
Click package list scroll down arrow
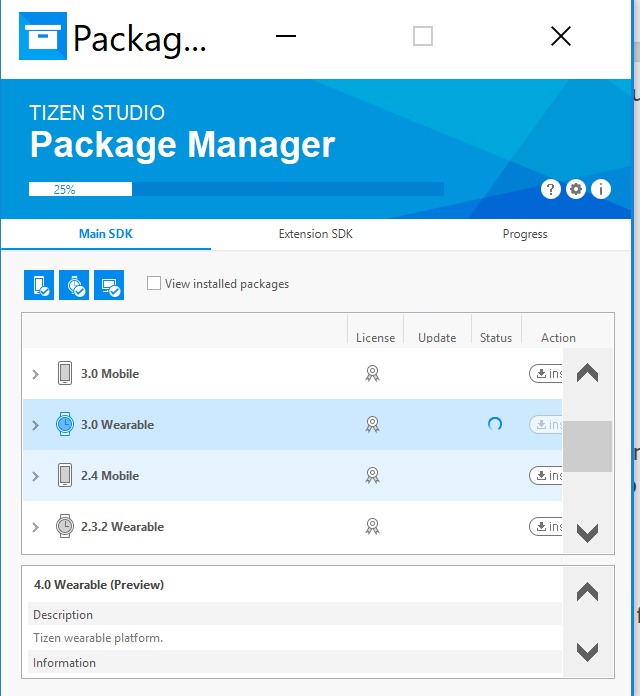pyautogui.click(x=588, y=533)
